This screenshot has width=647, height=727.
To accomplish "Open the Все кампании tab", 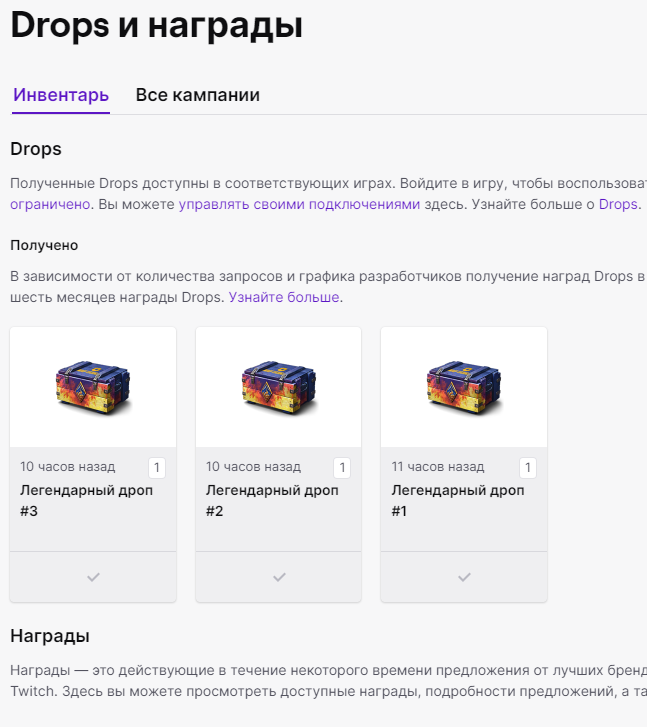I will pyautogui.click(x=198, y=95).
